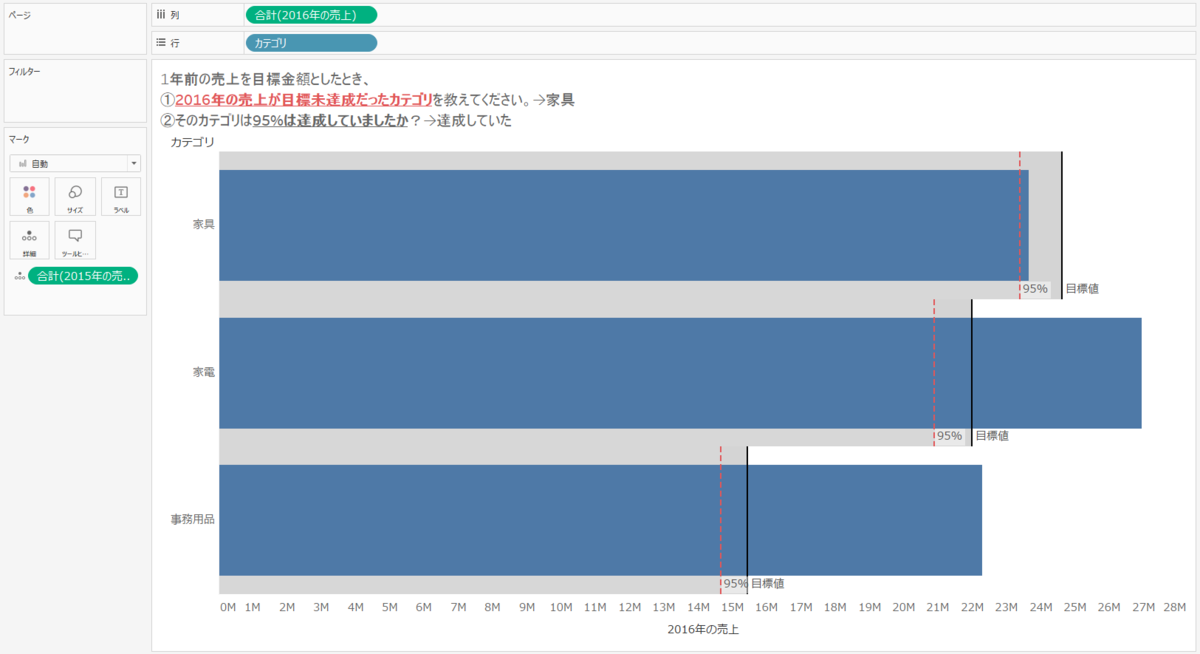Click the red underlined 2016年の売上が目標未達成だった title text
The height and width of the screenshot is (654, 1200).
(303, 100)
